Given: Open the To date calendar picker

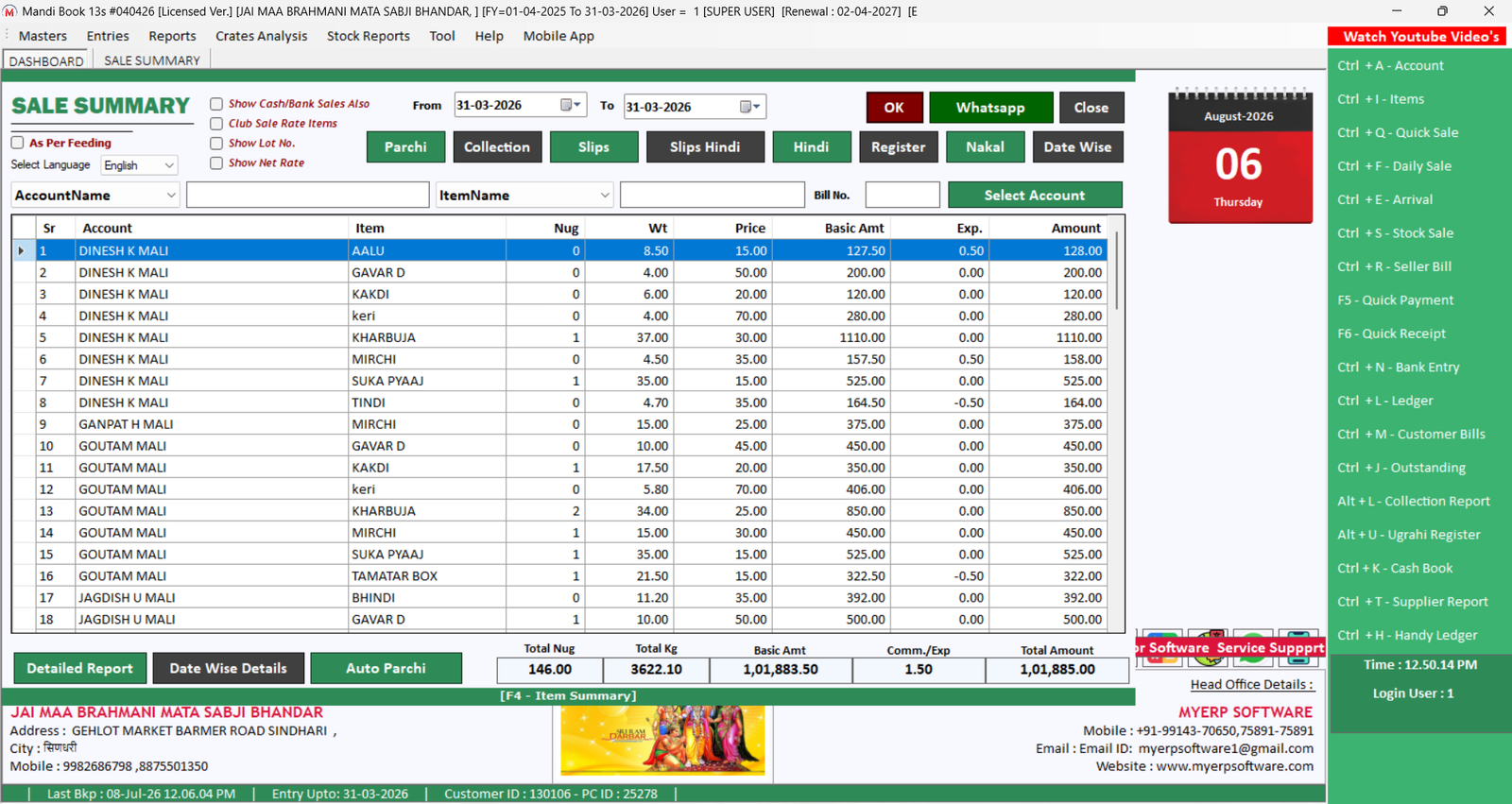Looking at the screenshot, I should pyautogui.click(x=749, y=107).
